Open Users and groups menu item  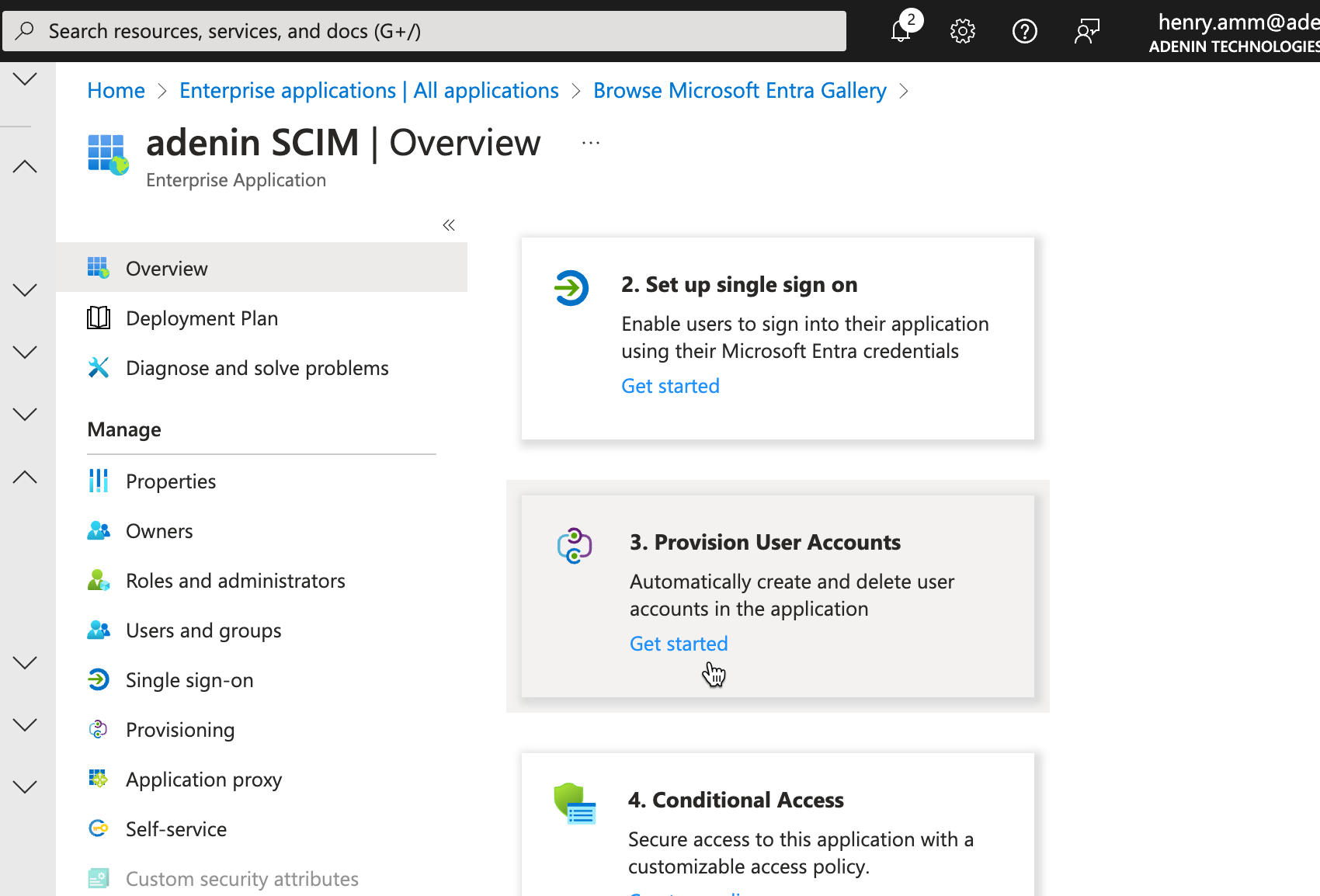point(203,630)
